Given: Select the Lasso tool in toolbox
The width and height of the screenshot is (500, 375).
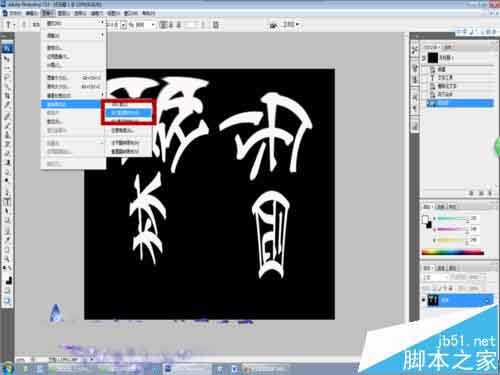Looking at the screenshot, I should point(7,77).
